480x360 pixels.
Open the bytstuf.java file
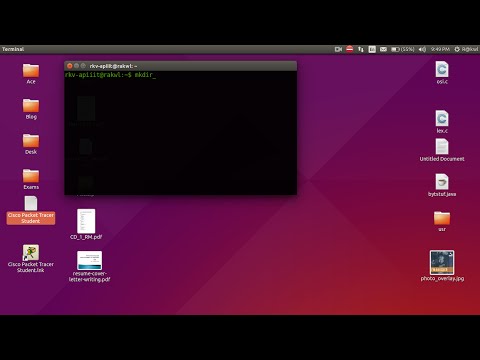pyautogui.click(x=442, y=182)
